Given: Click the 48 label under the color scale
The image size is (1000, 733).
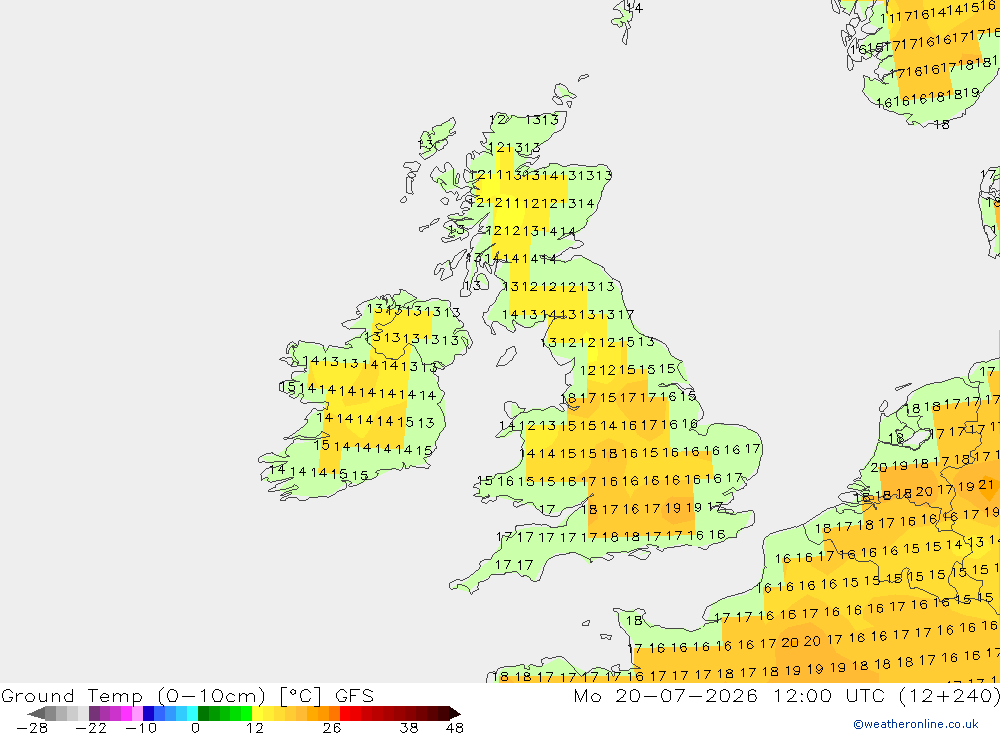Looking at the screenshot, I should click(455, 727).
